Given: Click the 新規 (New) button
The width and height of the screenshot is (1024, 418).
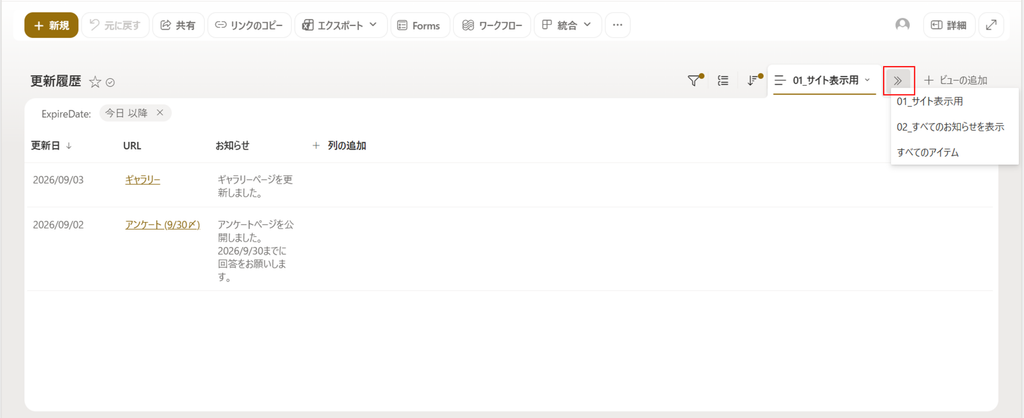Looking at the screenshot, I should point(52,25).
